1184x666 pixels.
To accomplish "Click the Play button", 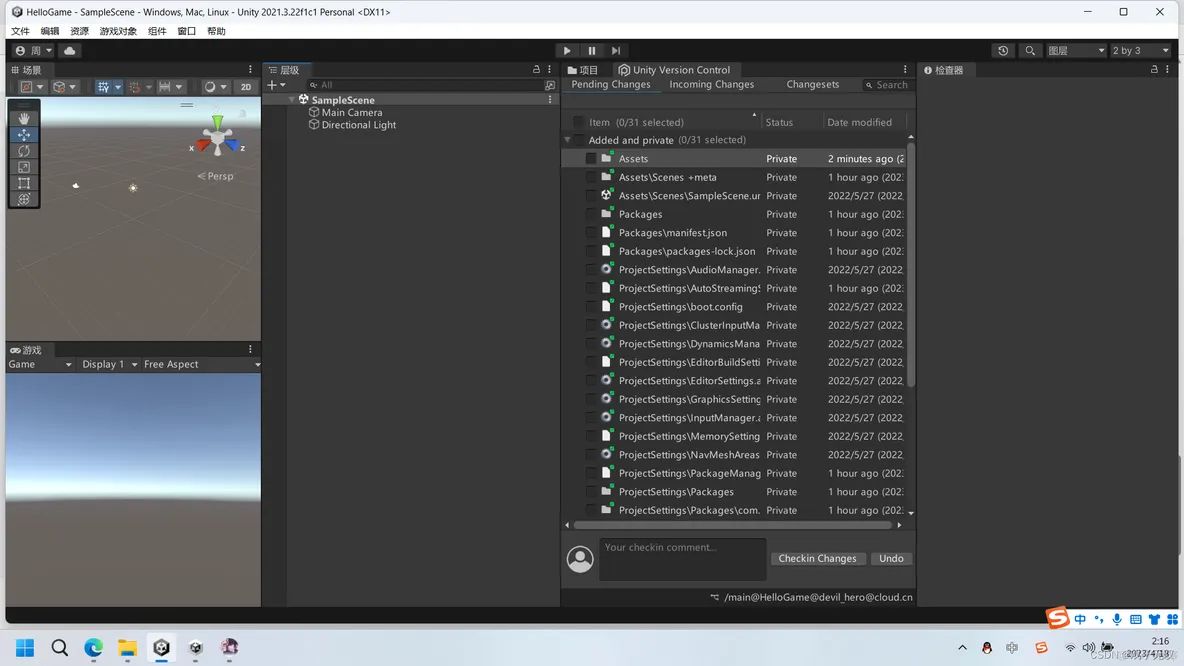I will (x=567, y=51).
